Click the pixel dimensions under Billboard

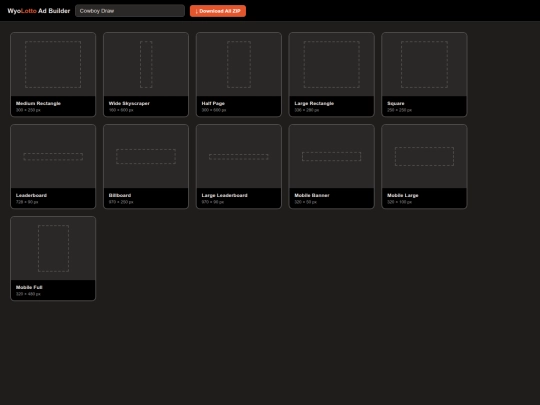tap(121, 202)
